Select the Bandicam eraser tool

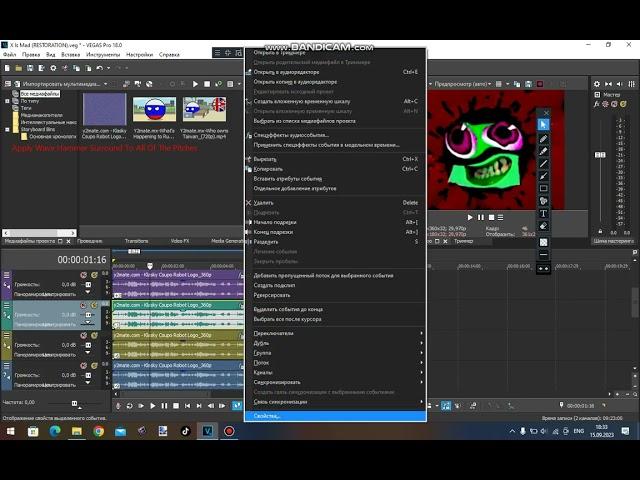(x=543, y=226)
